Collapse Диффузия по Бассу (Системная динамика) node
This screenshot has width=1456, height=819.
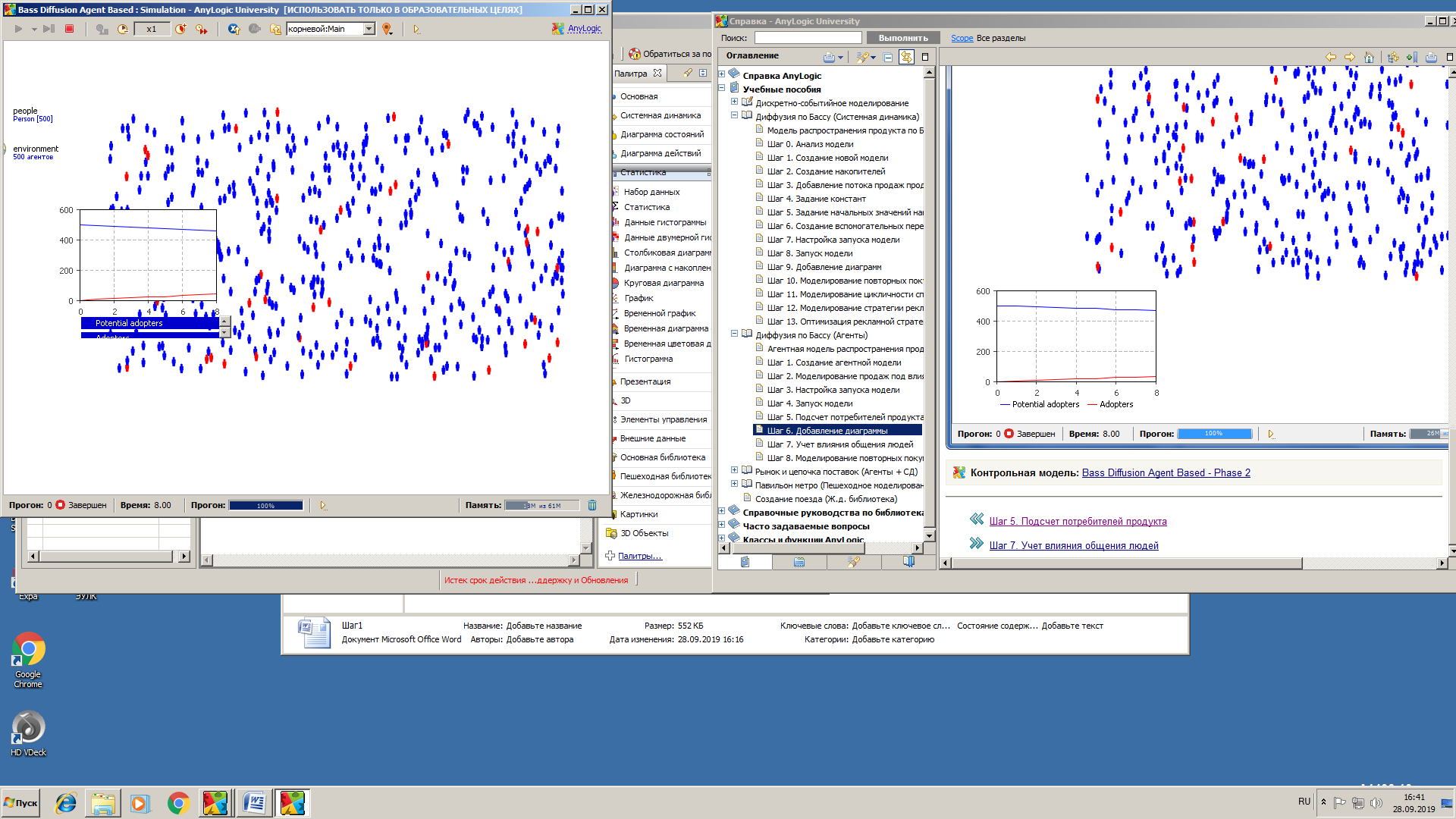734,115
